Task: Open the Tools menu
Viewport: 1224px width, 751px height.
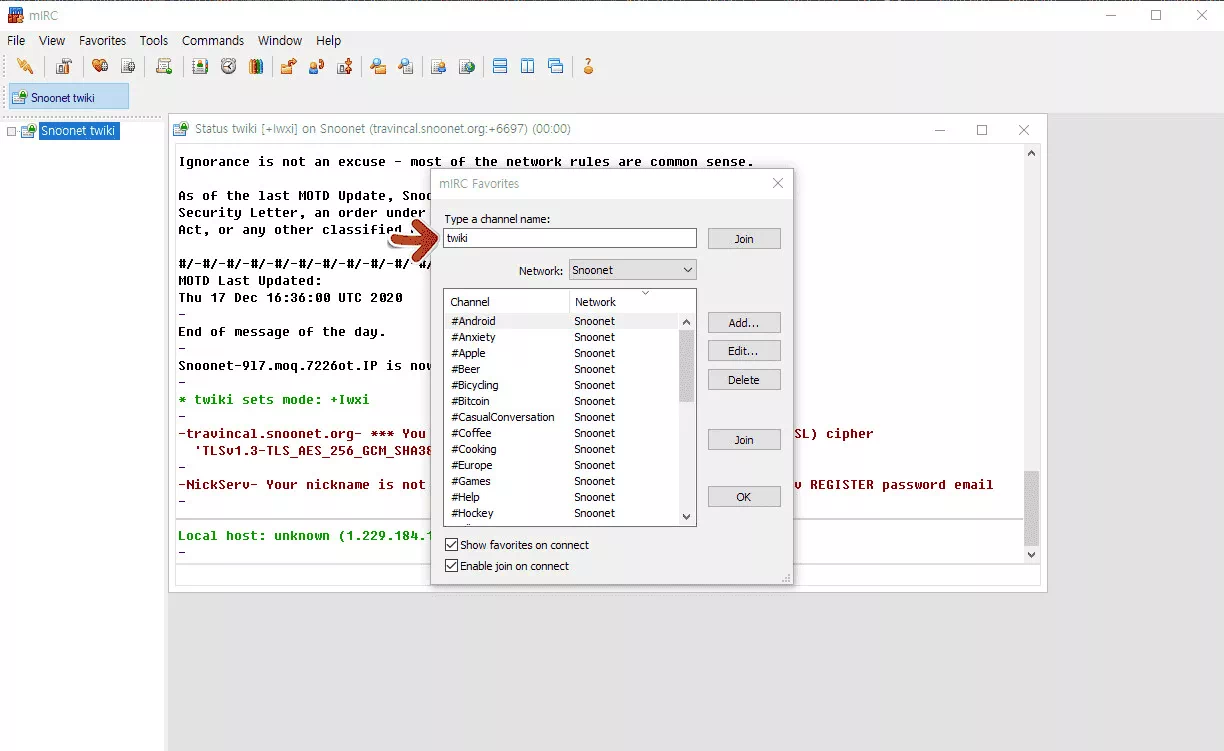Action: click(154, 41)
